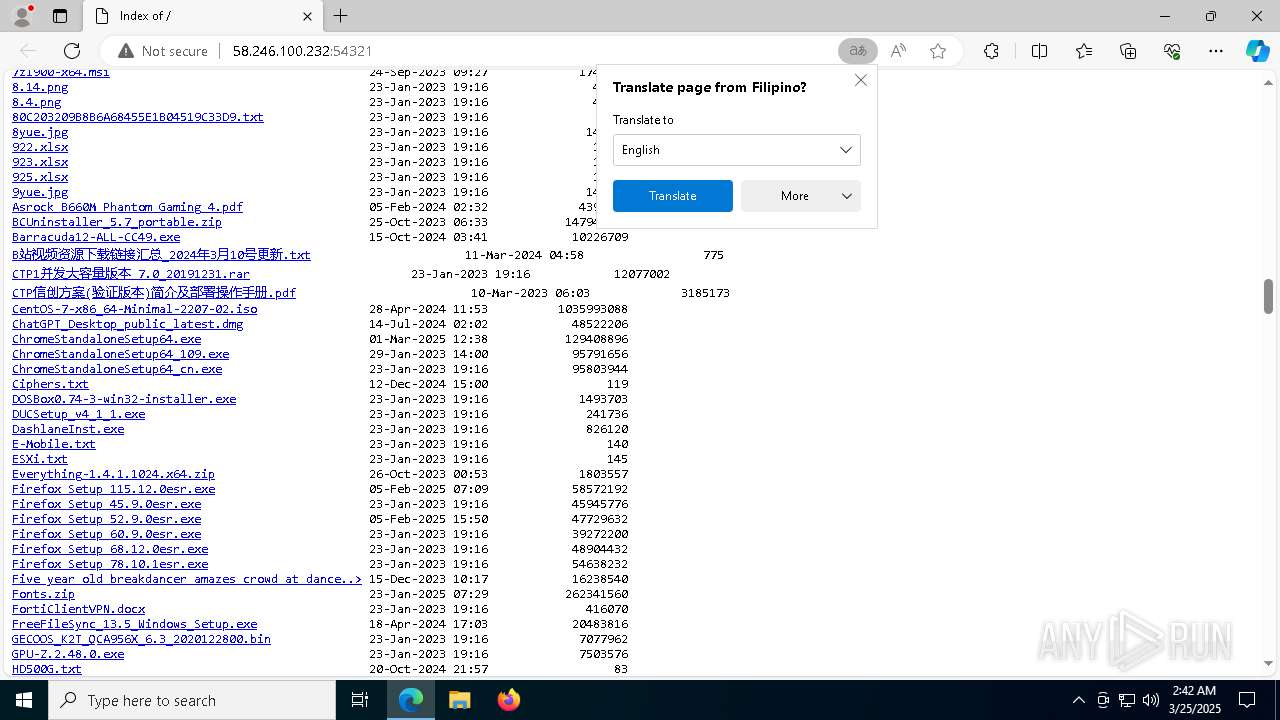Open FreeFileSync_13.5_Windows_Setup.exe link
The image size is (1280, 720).
134,624
